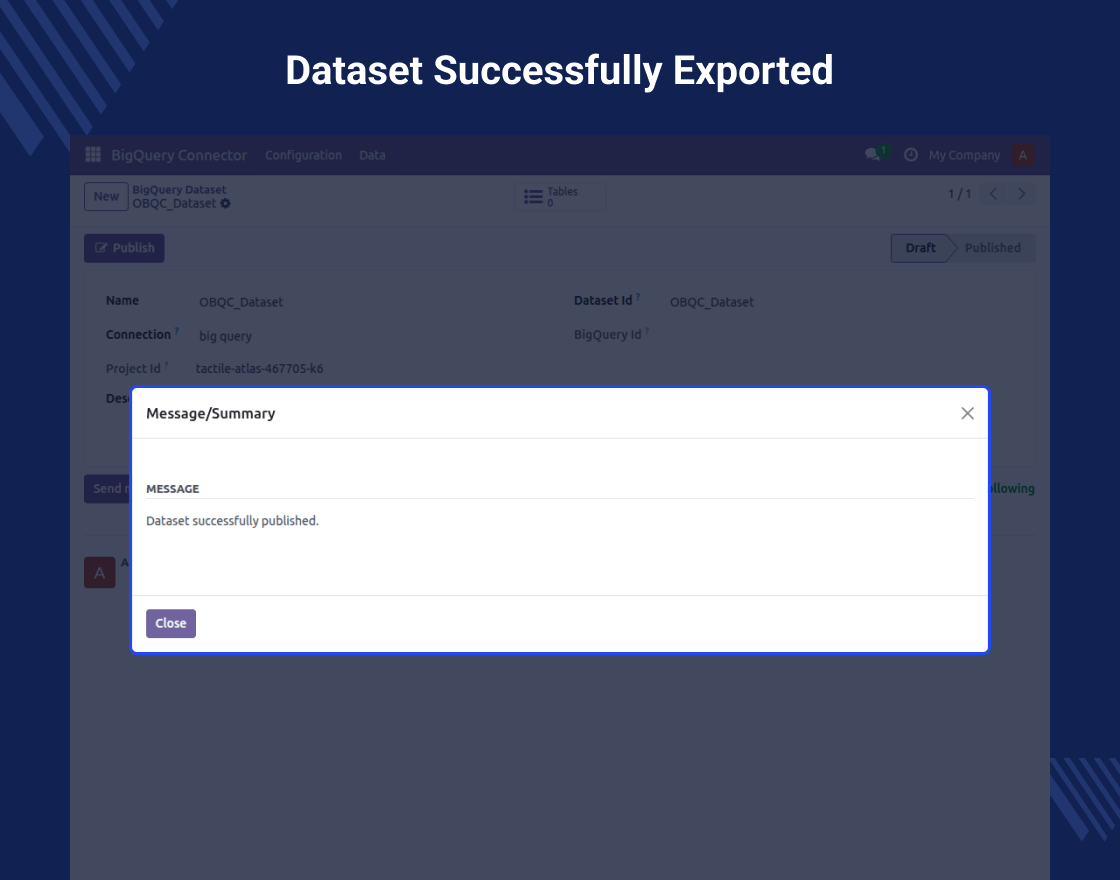Go to BigQuery Dataset breadcrumb
The height and width of the screenshot is (880, 1120).
[x=179, y=189]
